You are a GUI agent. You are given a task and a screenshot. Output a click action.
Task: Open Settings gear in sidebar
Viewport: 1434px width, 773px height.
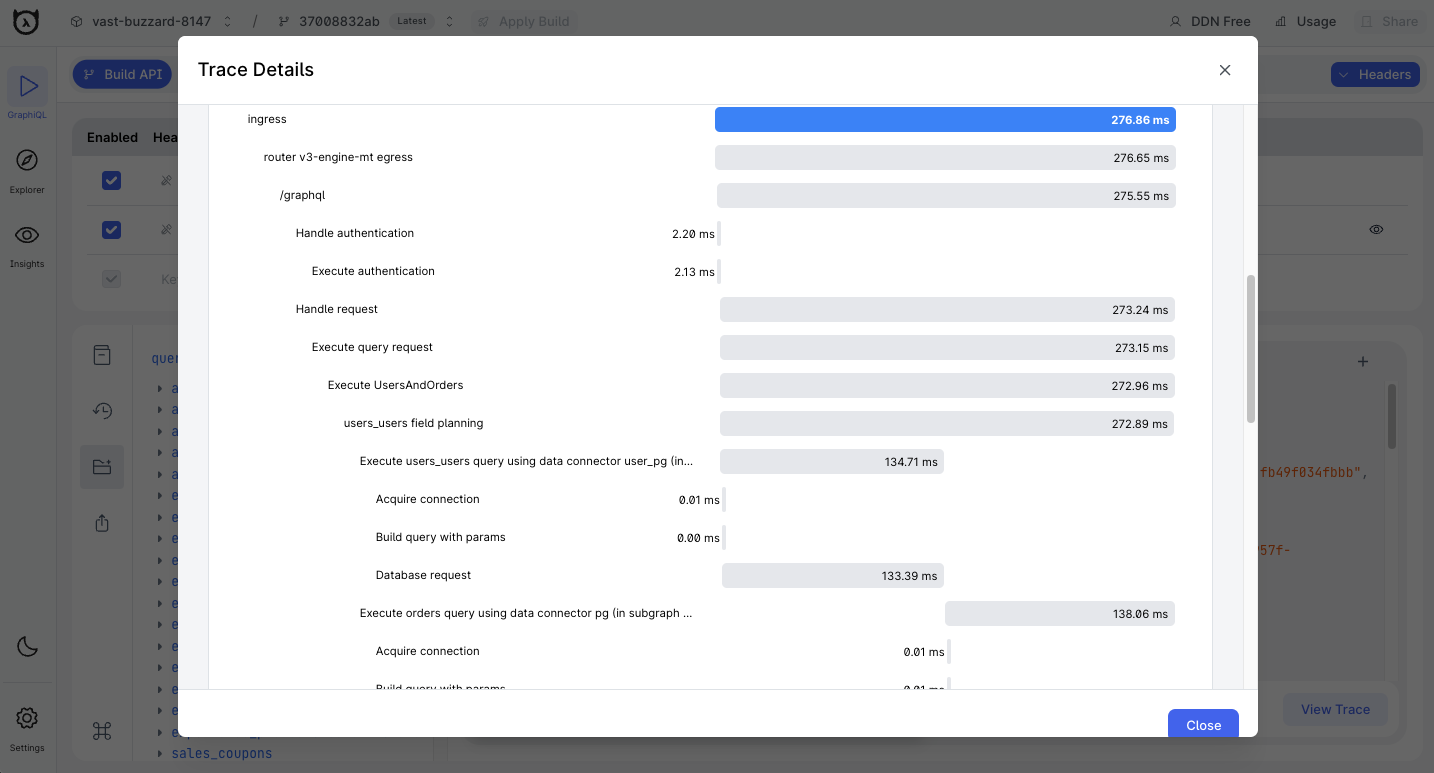[x=27, y=727]
